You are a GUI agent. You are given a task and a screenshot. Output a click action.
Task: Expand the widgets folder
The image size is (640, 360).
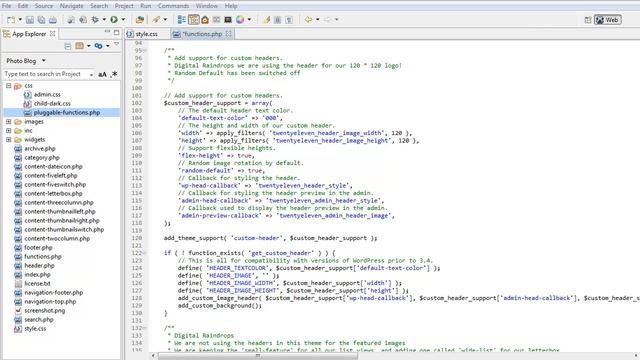pos(9,140)
